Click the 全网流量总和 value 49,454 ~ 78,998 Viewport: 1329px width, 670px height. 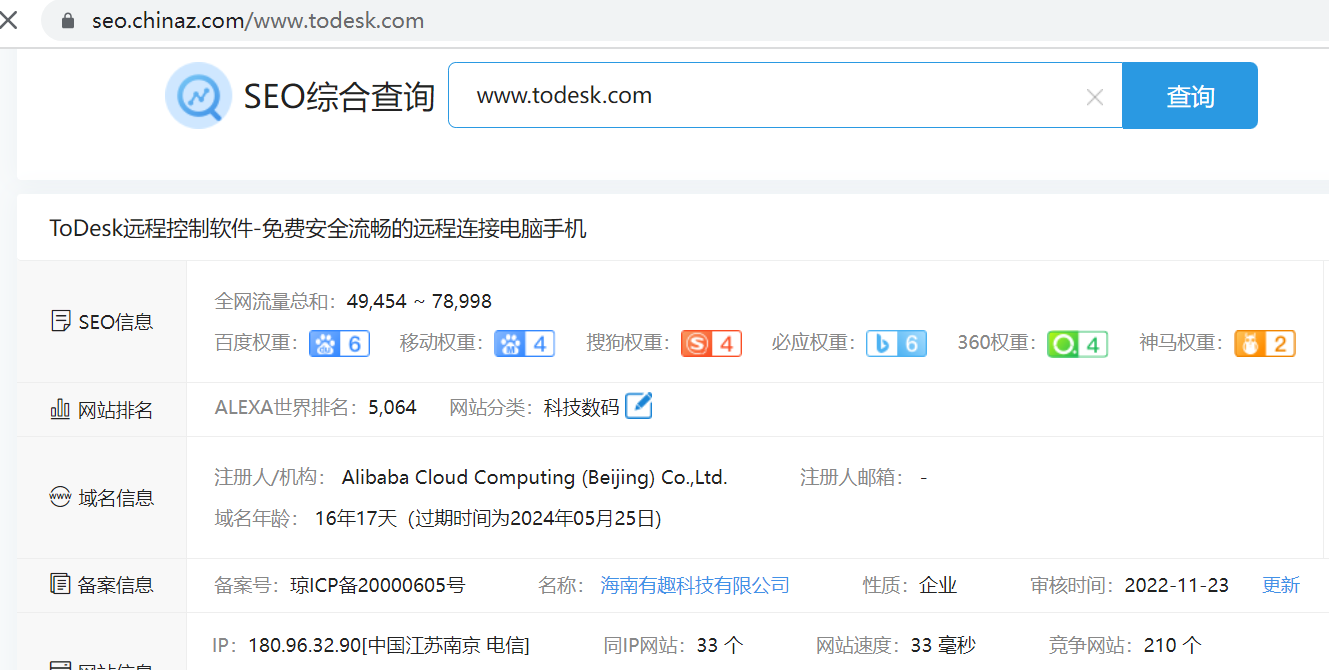tap(420, 301)
